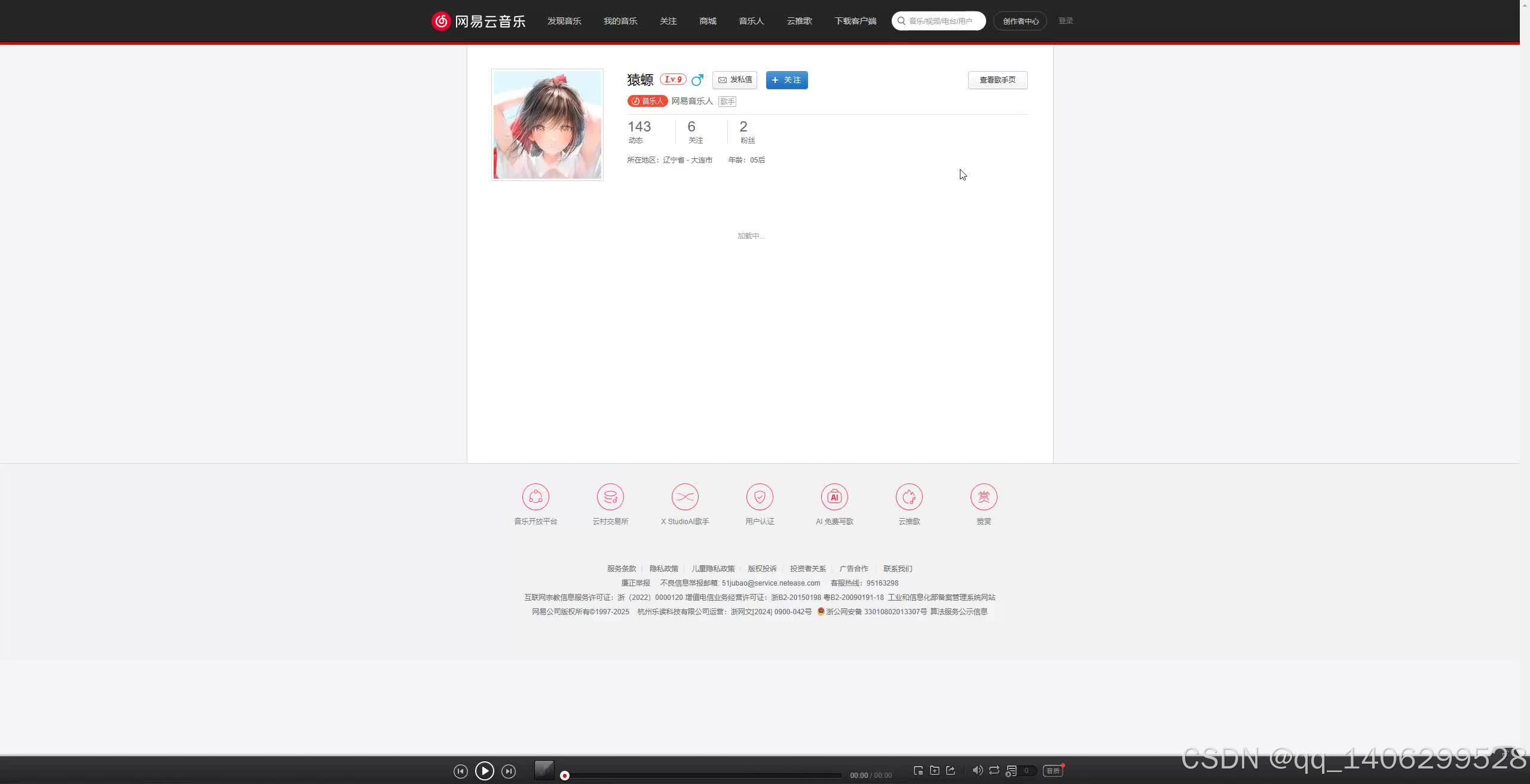Click the share icon in player bar
The height and width of the screenshot is (784, 1530).
(951, 771)
